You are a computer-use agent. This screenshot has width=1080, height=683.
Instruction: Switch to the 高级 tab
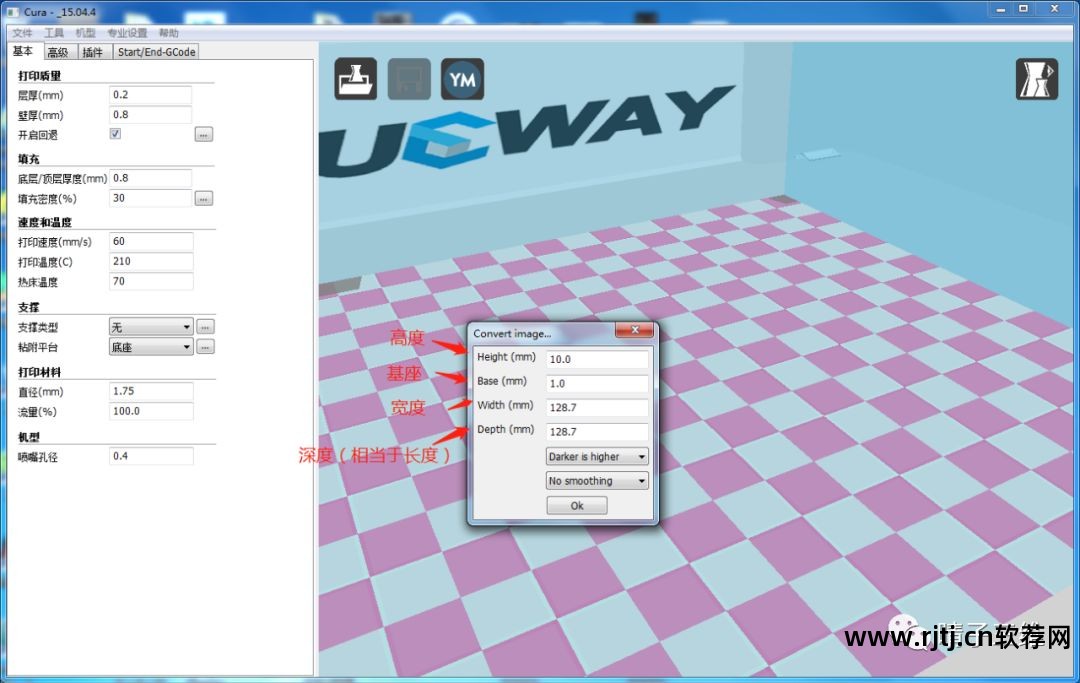point(58,52)
